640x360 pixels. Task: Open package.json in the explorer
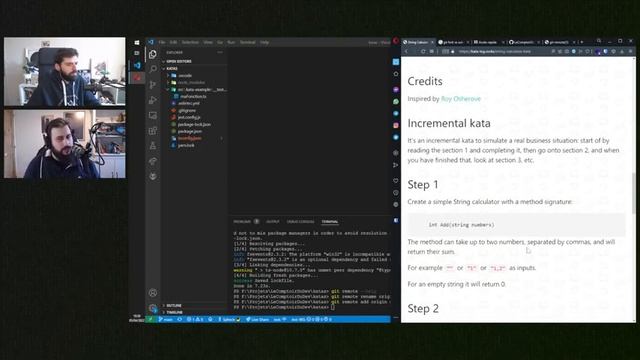[190, 131]
